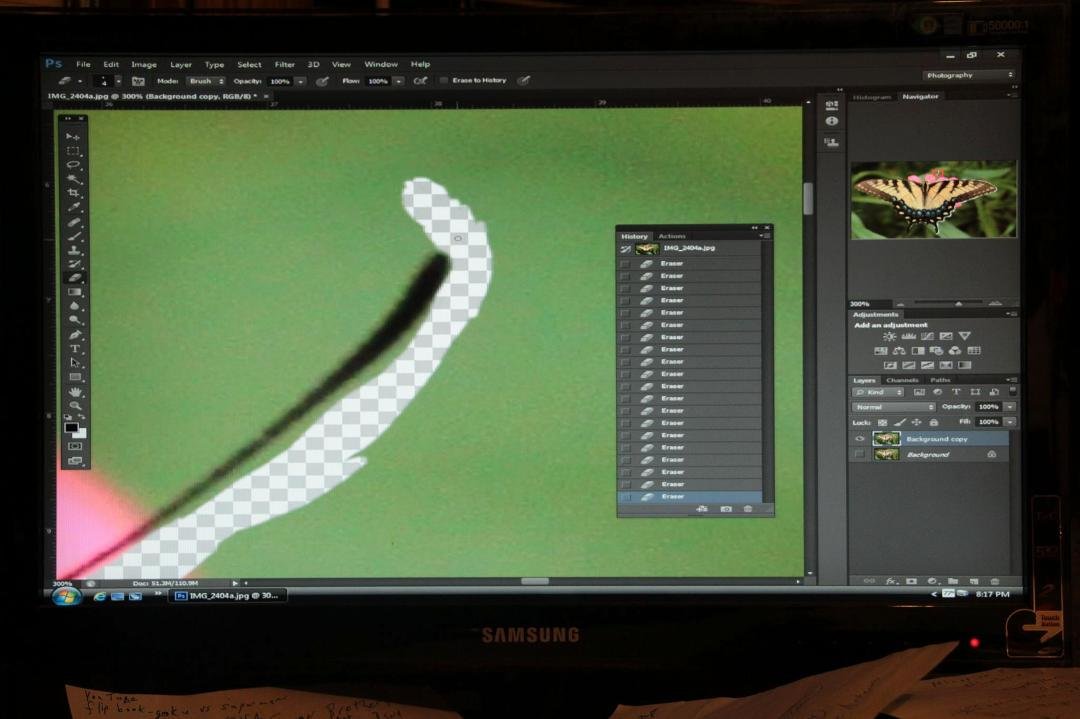Switch to the Histogram tab
1080x719 pixels.
872,97
